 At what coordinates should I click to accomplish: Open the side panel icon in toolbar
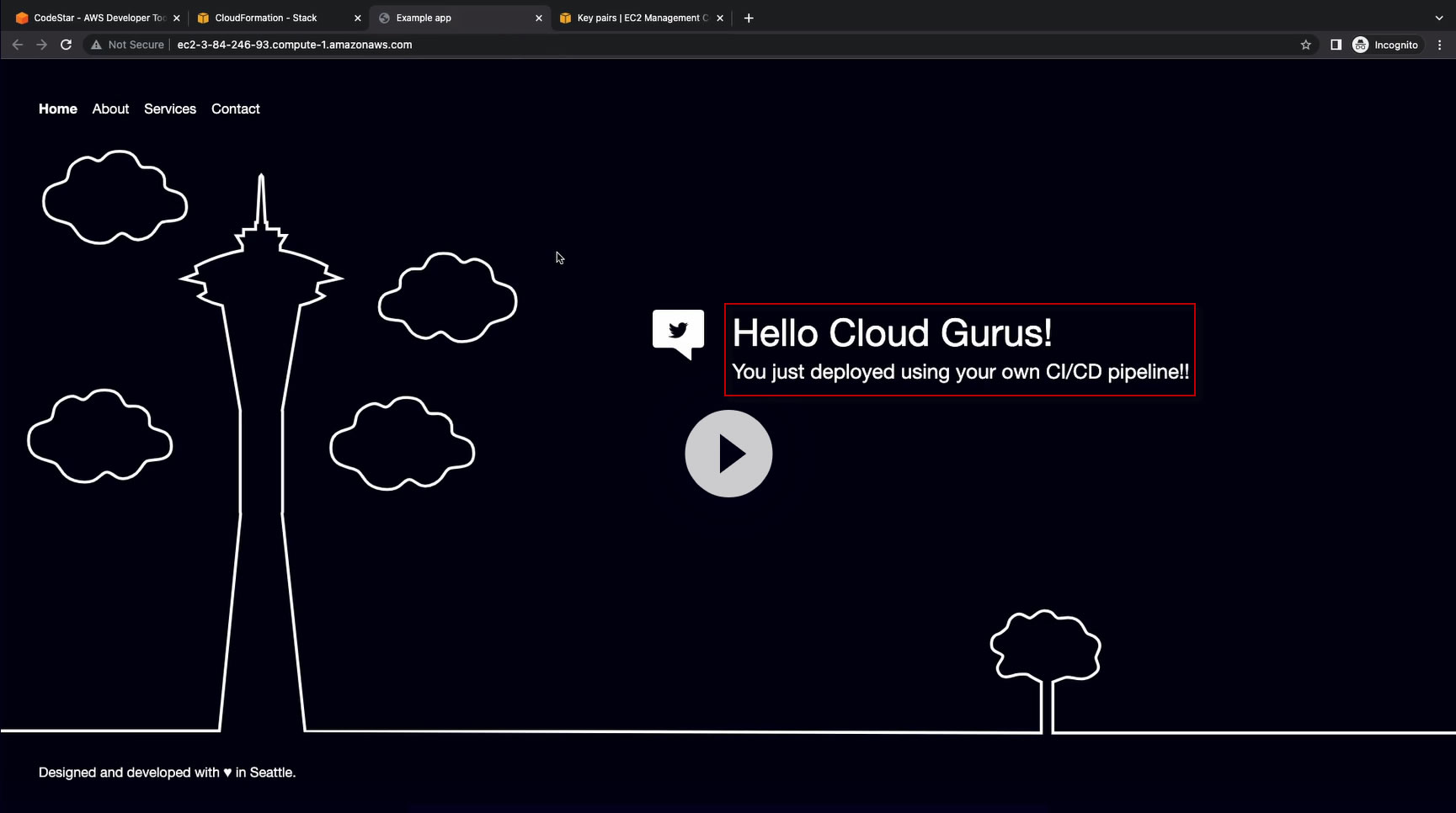pyautogui.click(x=1336, y=45)
